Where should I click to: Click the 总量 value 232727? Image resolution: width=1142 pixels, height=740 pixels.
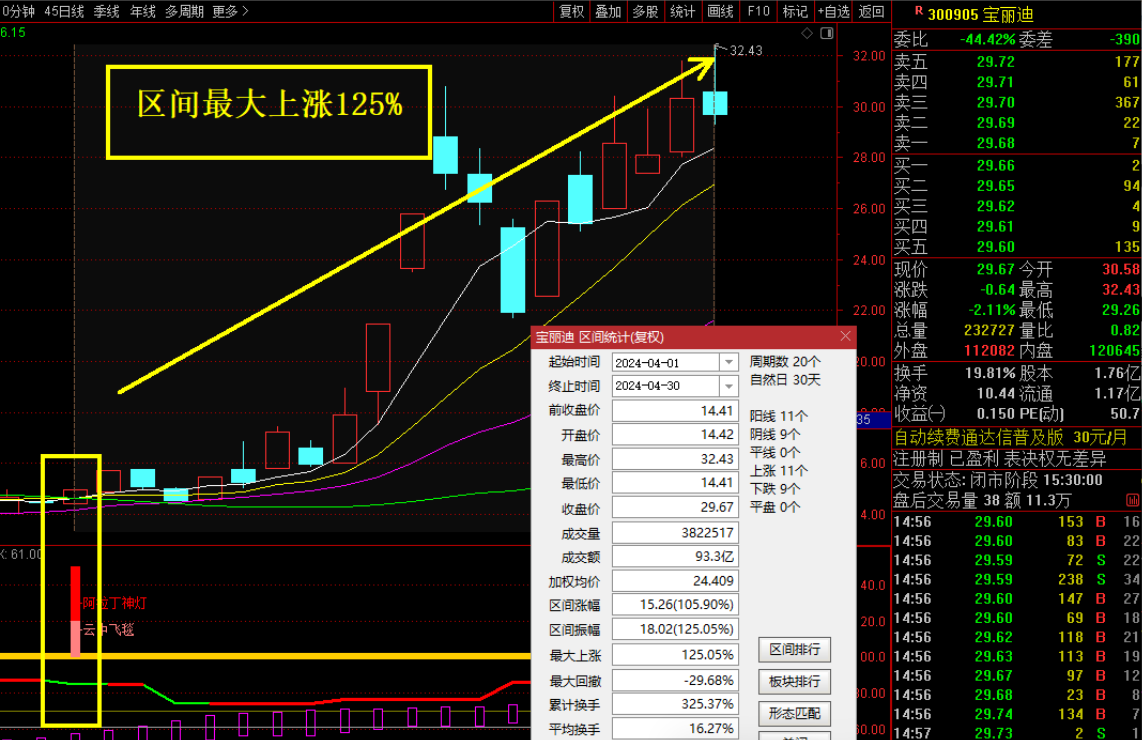tap(989, 330)
